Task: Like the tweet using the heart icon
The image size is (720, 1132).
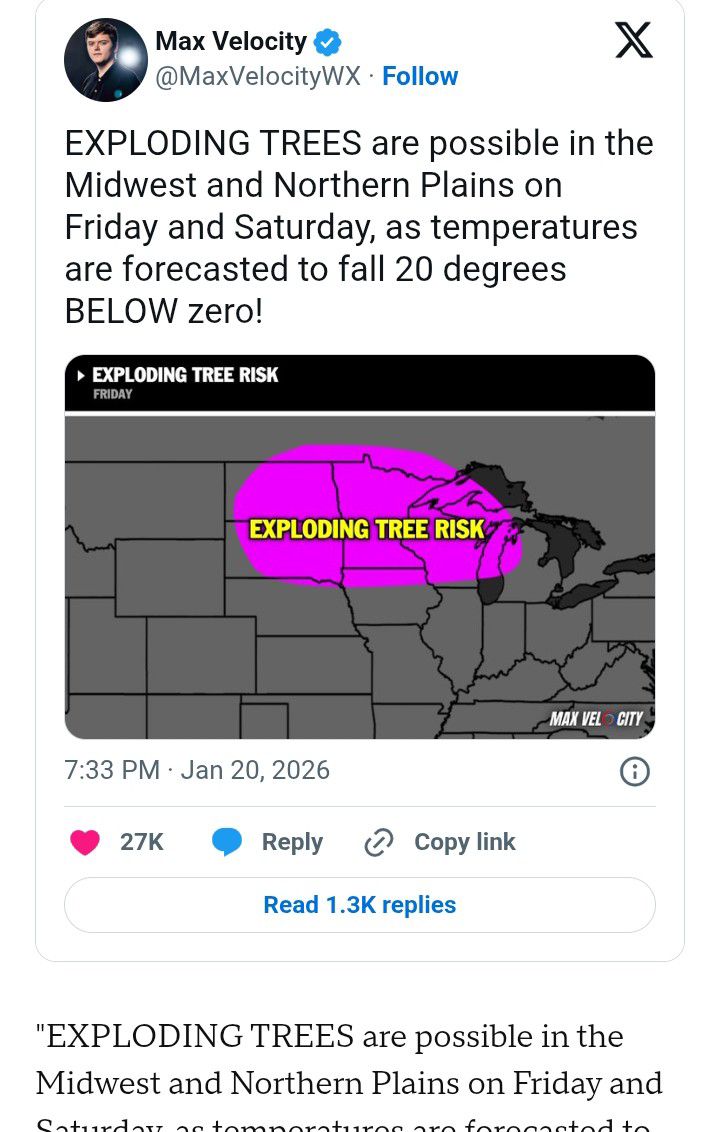Action: [x=84, y=842]
